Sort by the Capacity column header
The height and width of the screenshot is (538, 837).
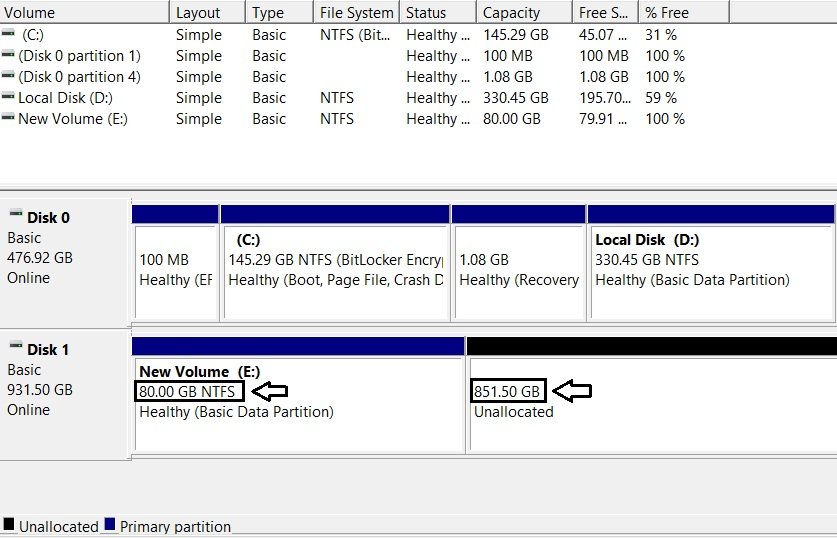tap(524, 12)
